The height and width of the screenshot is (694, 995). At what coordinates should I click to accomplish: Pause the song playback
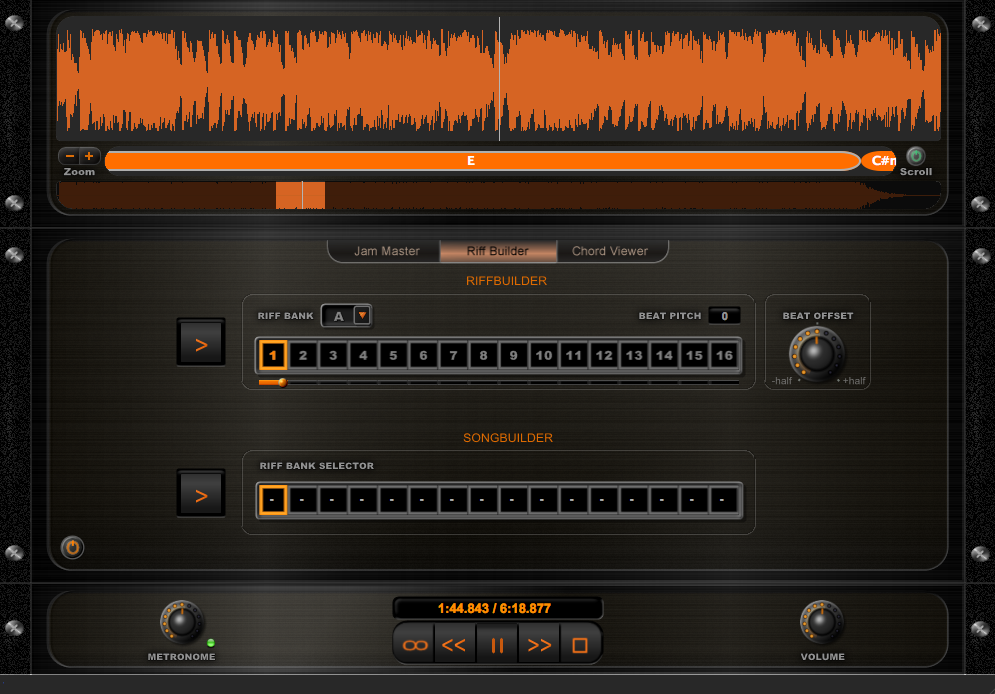(x=497, y=645)
